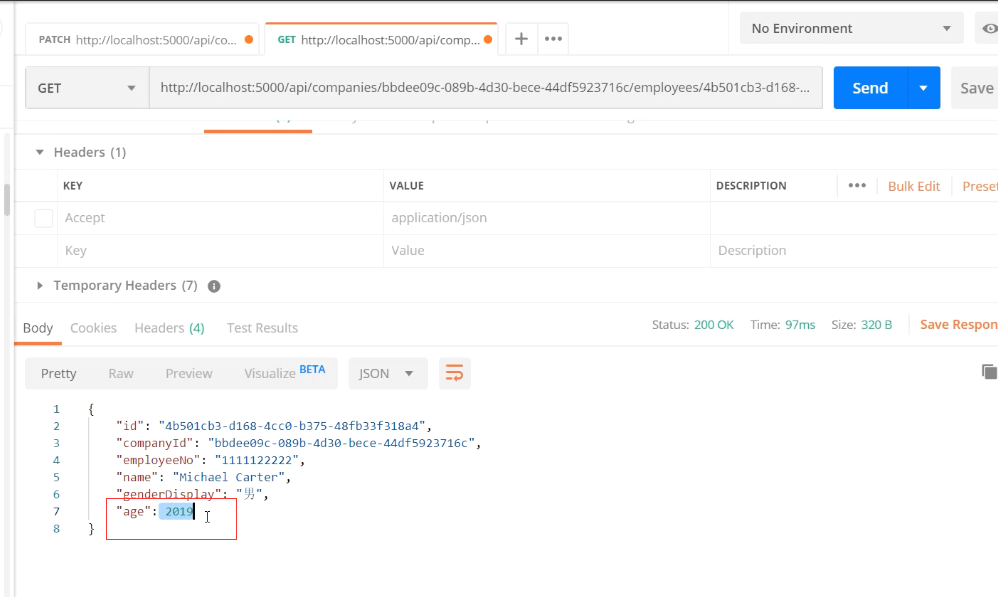Click the Presets link
The width and height of the screenshot is (998, 597).
[980, 186]
